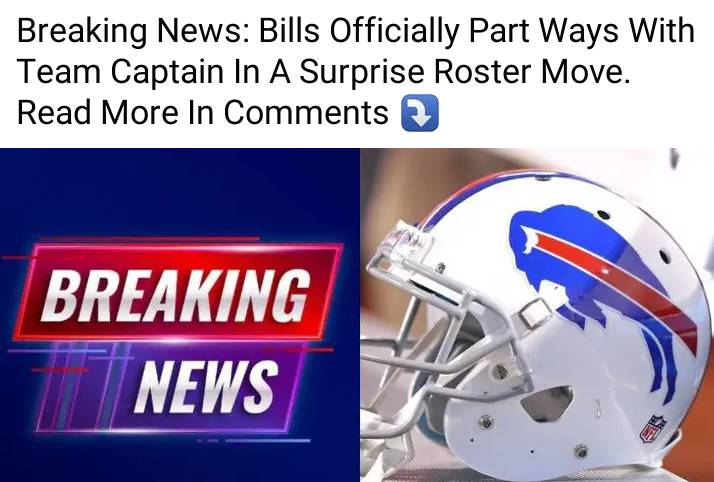714x482 pixels.
Task: Click the 'Read More In Comments' text
Action: pos(203,112)
